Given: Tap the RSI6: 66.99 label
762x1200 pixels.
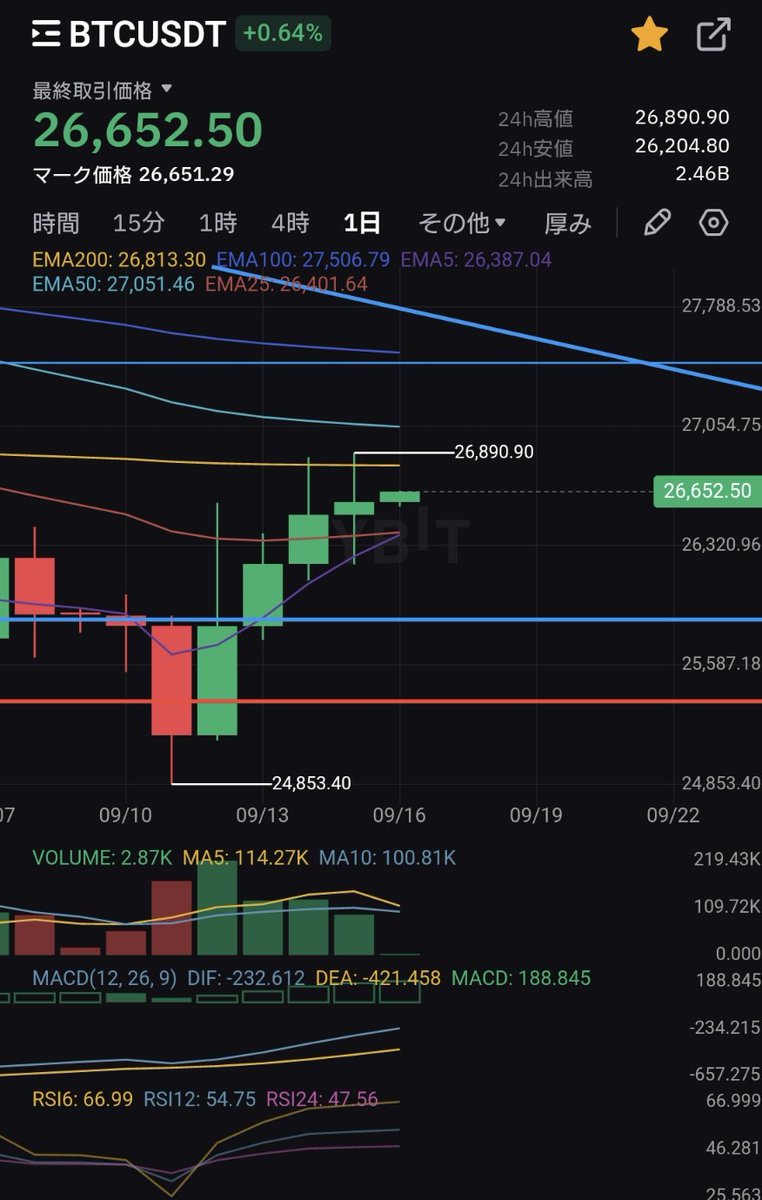Looking at the screenshot, I should (x=82, y=1099).
